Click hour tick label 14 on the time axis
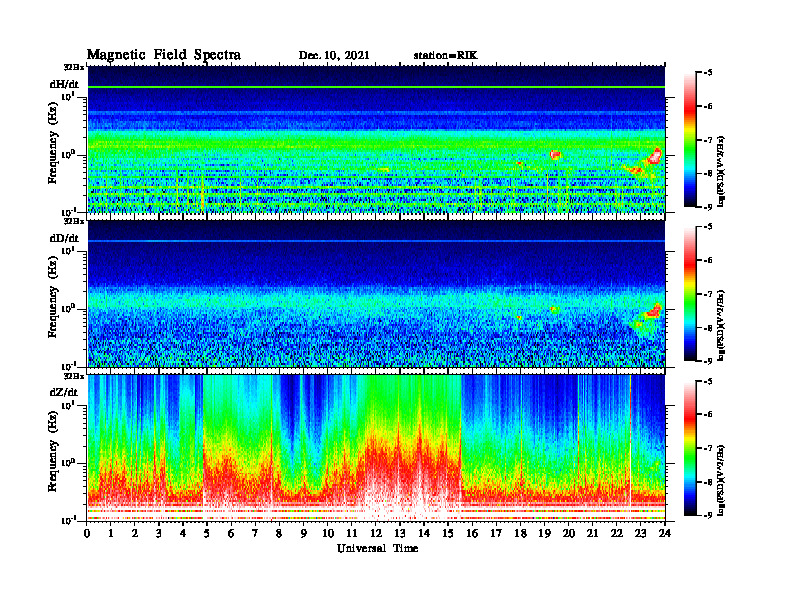This screenshot has width=792, height=612. click(x=424, y=534)
